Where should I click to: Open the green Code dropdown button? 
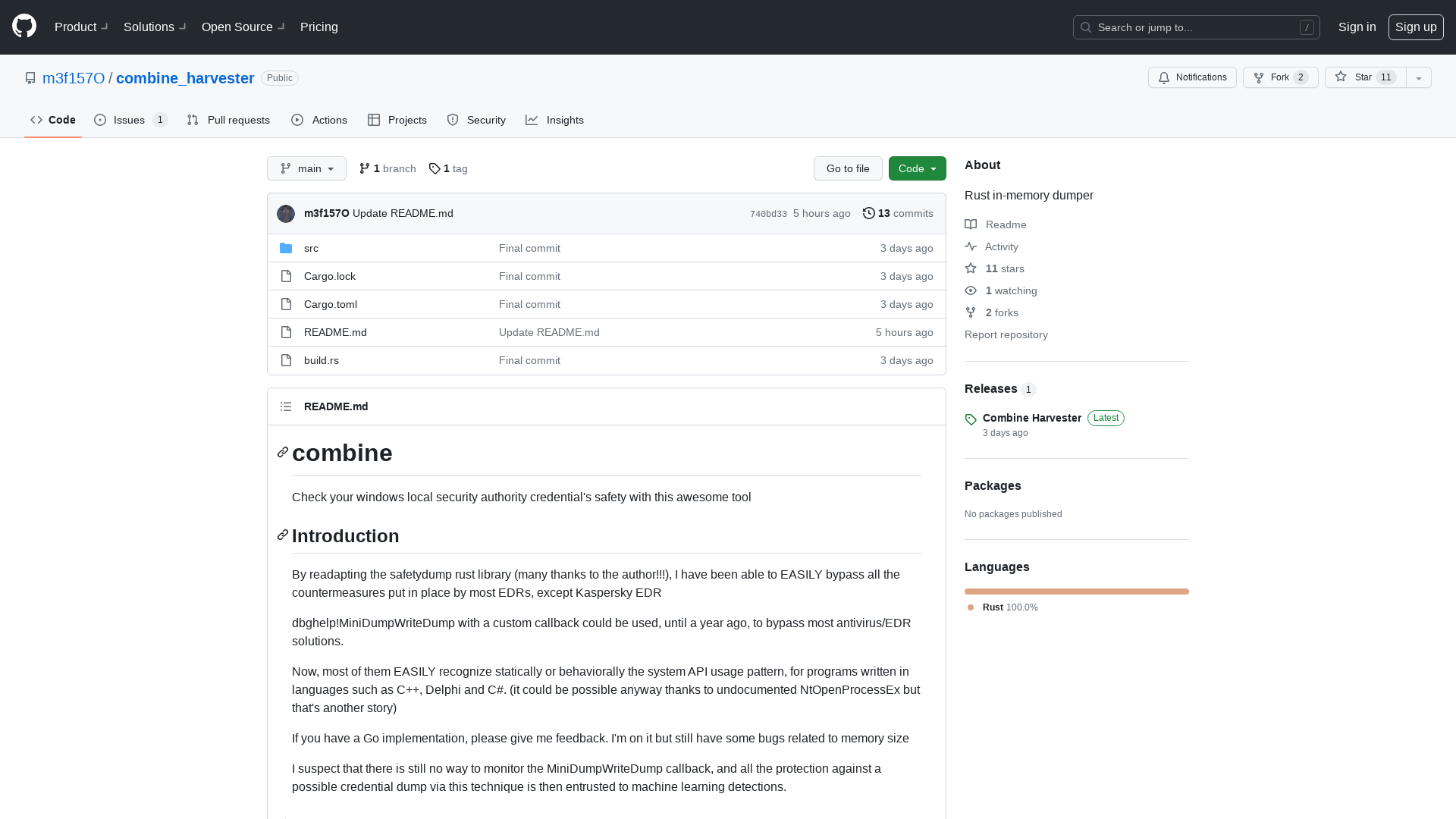tap(917, 168)
